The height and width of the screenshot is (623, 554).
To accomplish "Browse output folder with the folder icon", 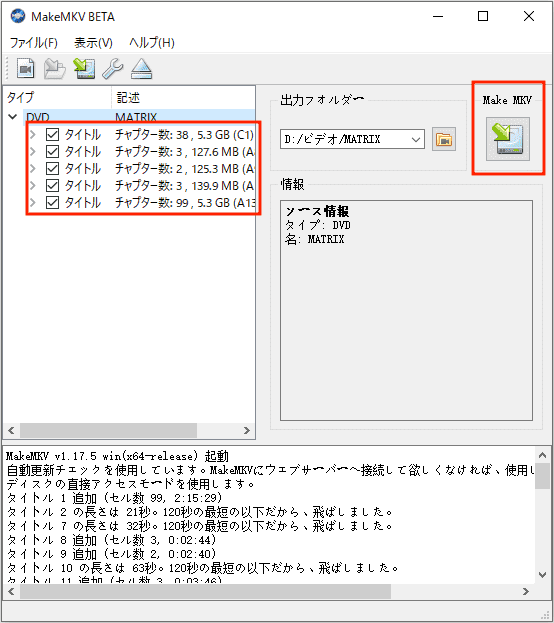I will click(444, 139).
